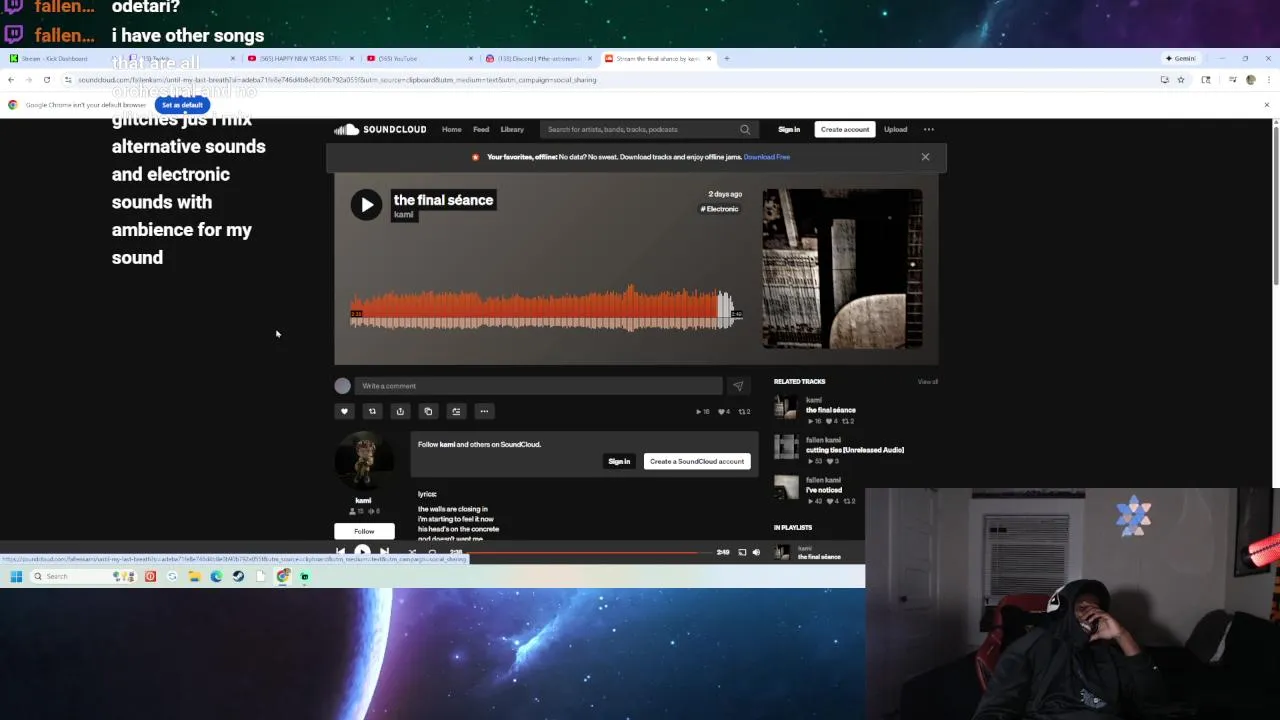
Task: Open Gemini in the Chrome toolbar
Action: pyautogui.click(x=1181, y=58)
